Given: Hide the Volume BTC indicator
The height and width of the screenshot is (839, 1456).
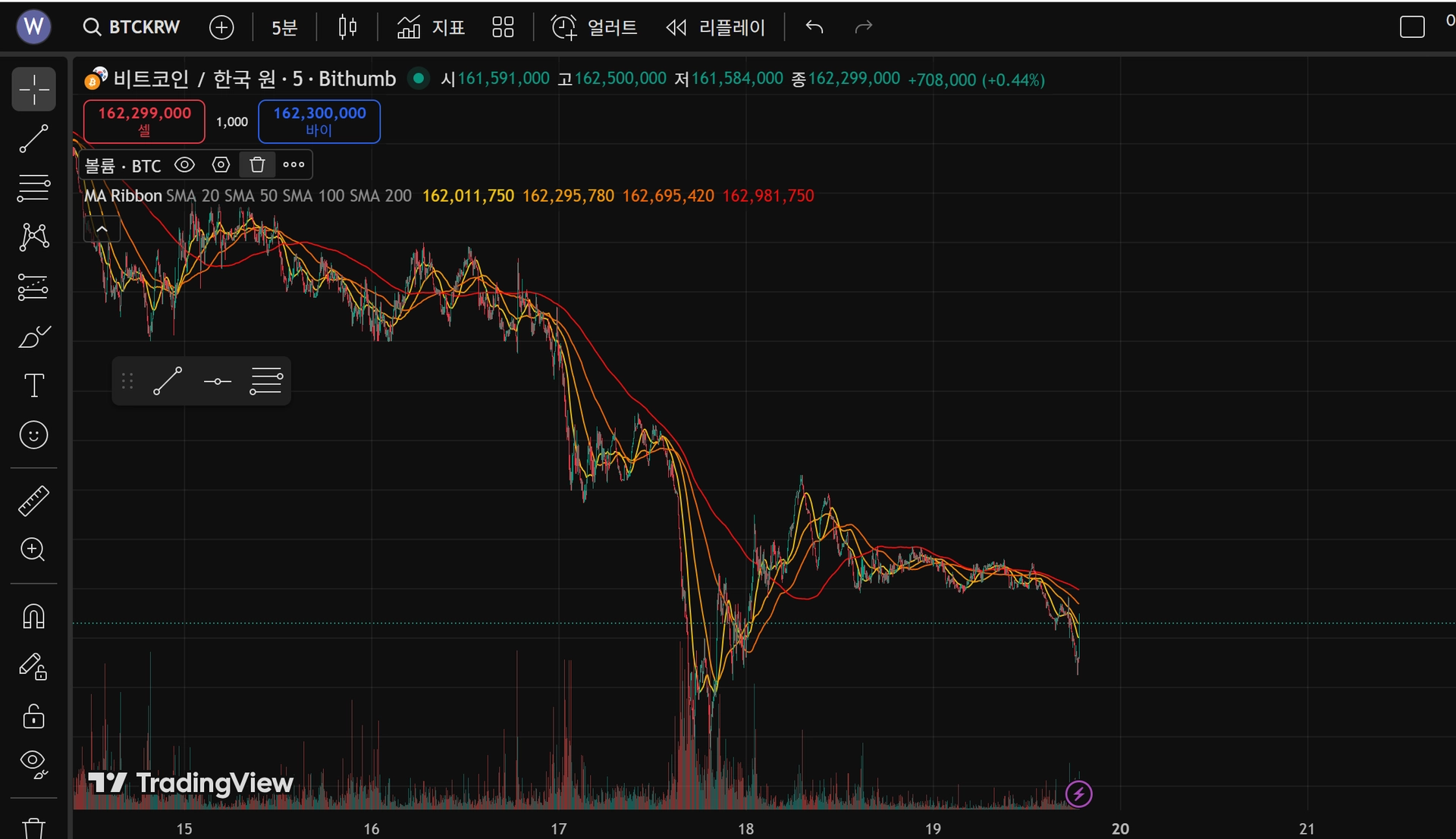Looking at the screenshot, I should tap(184, 164).
